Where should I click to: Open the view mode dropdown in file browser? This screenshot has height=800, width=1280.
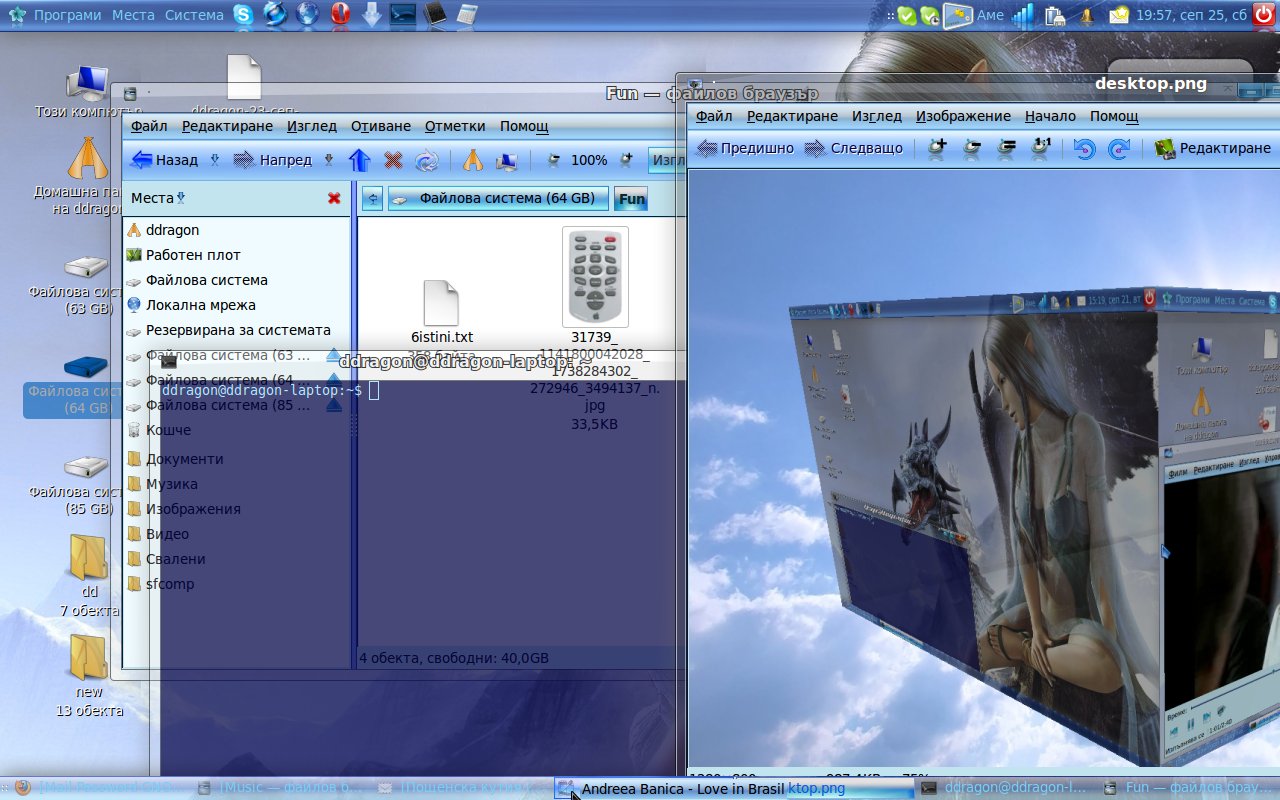(666, 160)
